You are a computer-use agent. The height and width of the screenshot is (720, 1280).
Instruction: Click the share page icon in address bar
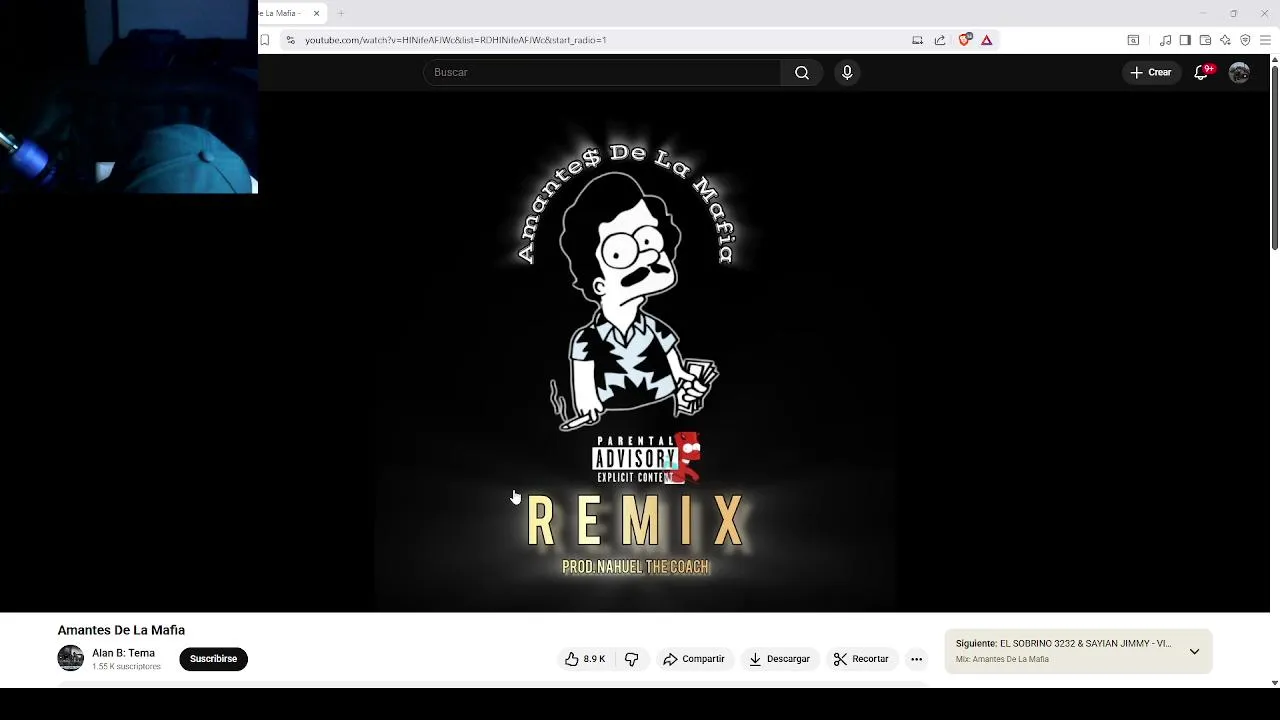[x=940, y=40]
